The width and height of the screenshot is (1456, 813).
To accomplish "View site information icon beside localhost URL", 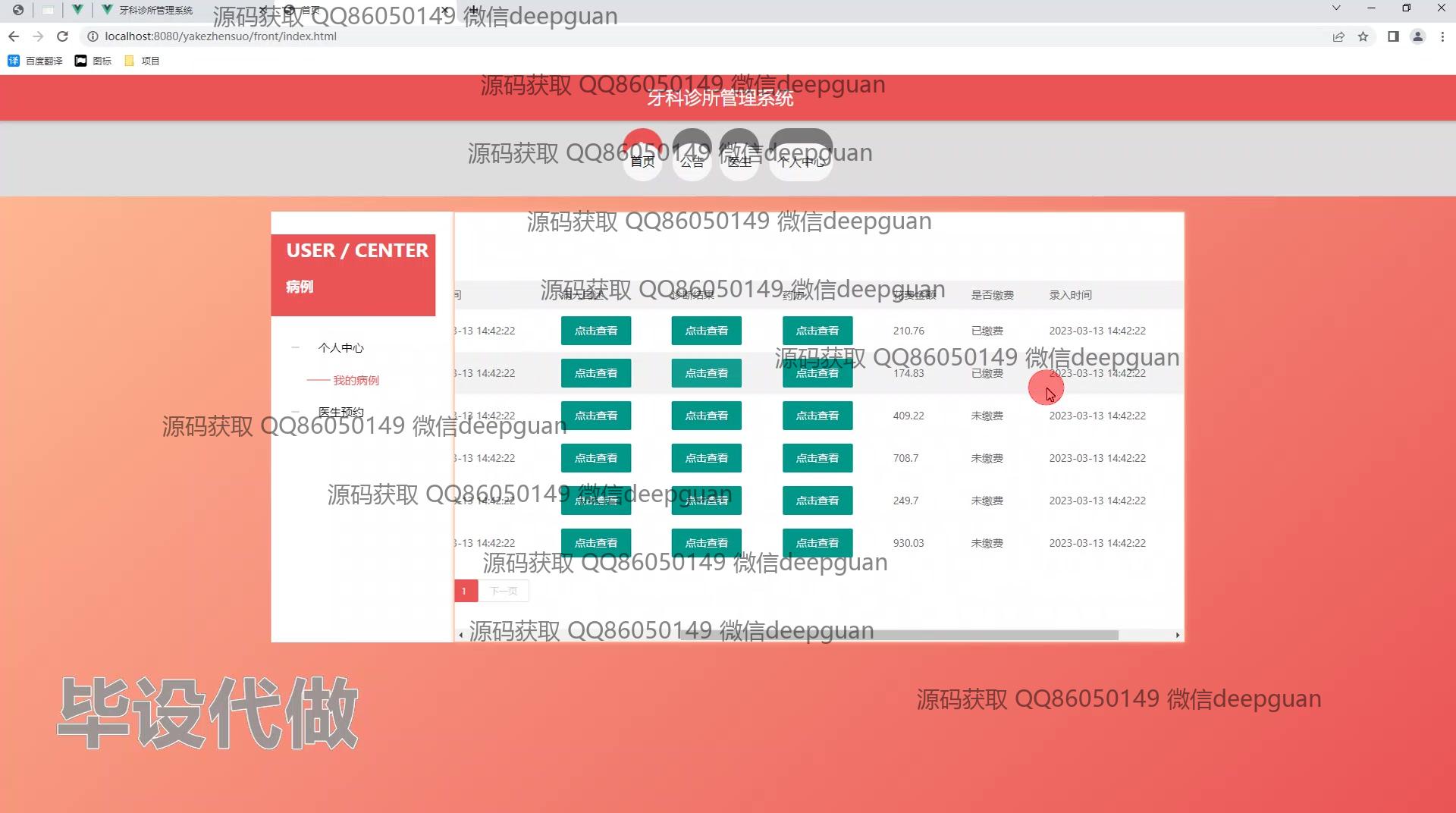I will click(x=93, y=36).
